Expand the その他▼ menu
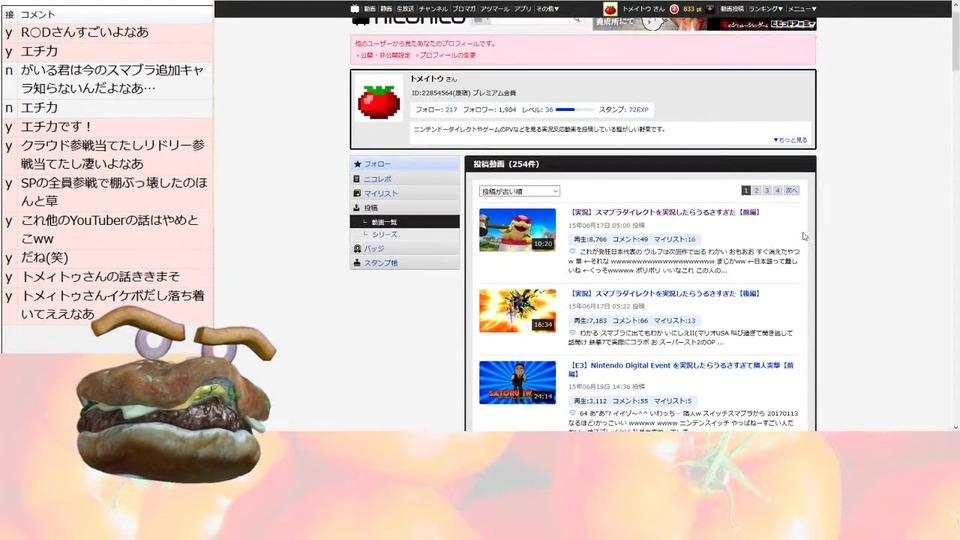This screenshot has width=960, height=540. click(547, 9)
